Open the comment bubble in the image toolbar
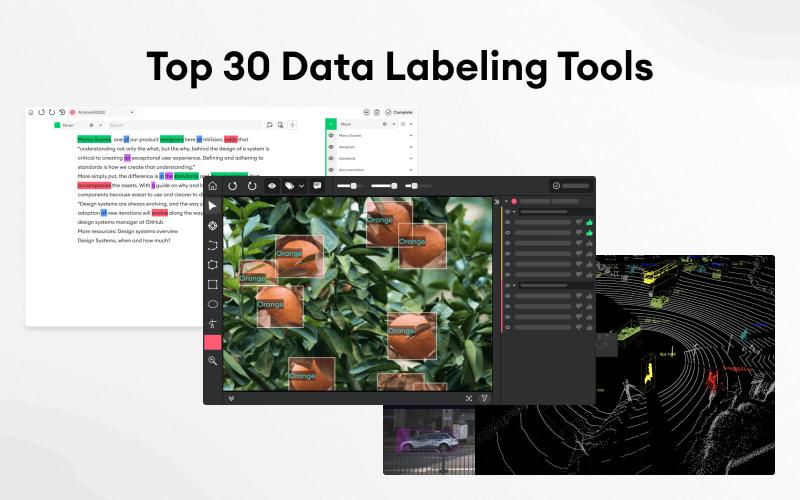The width and height of the screenshot is (800, 500). 317,186
